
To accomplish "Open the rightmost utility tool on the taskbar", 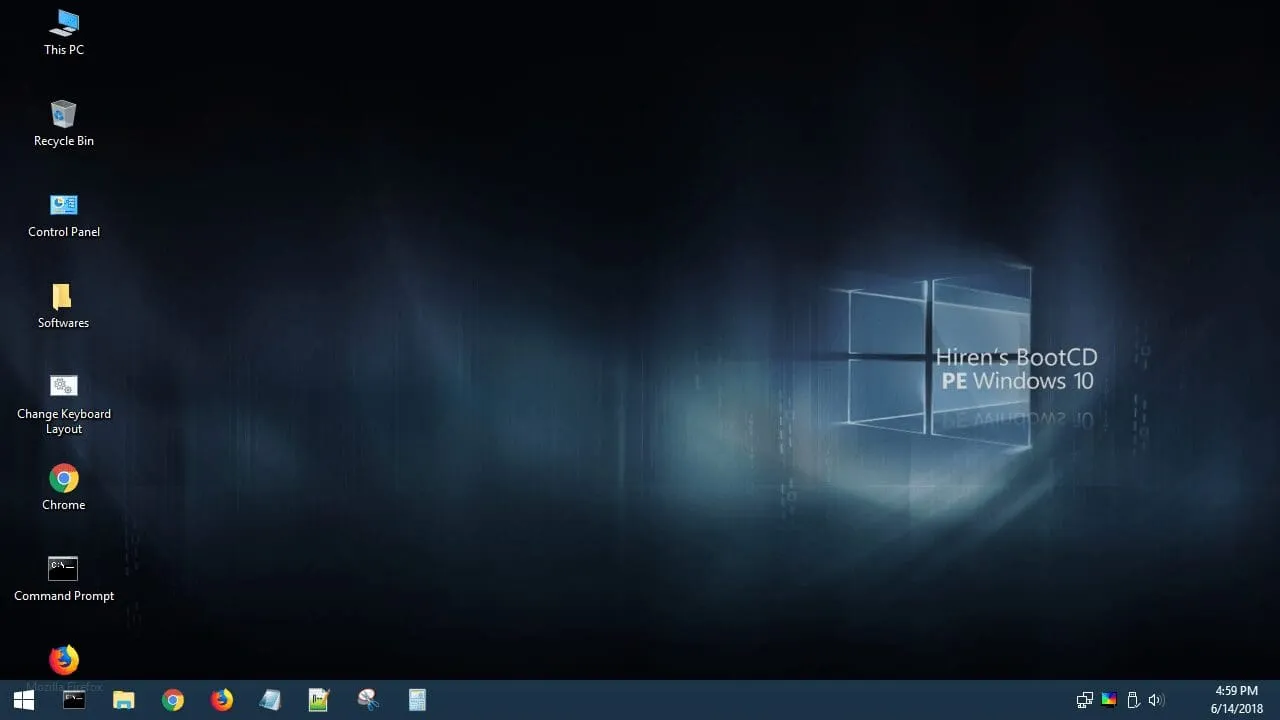I will pyautogui.click(x=417, y=699).
